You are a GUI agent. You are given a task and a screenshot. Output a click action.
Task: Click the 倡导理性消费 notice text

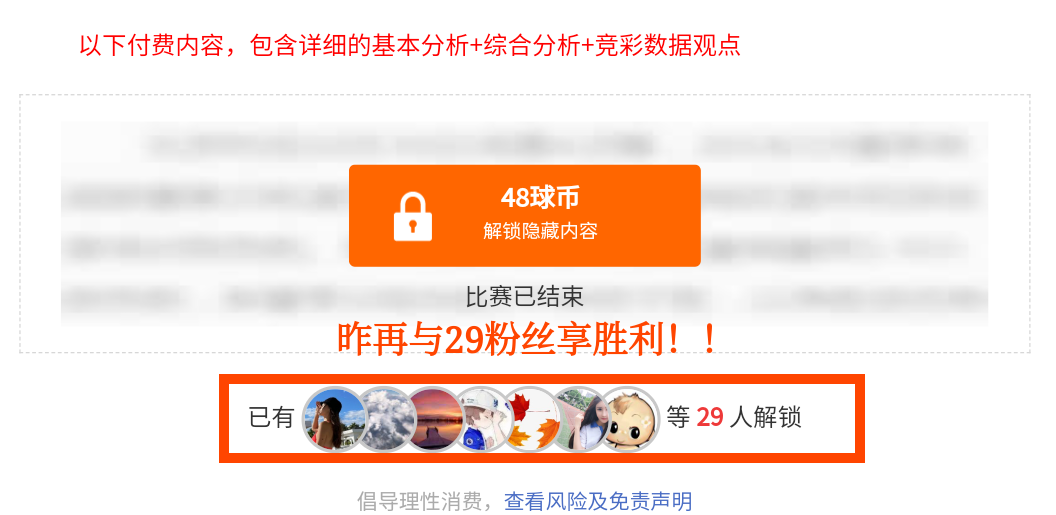[420, 501]
